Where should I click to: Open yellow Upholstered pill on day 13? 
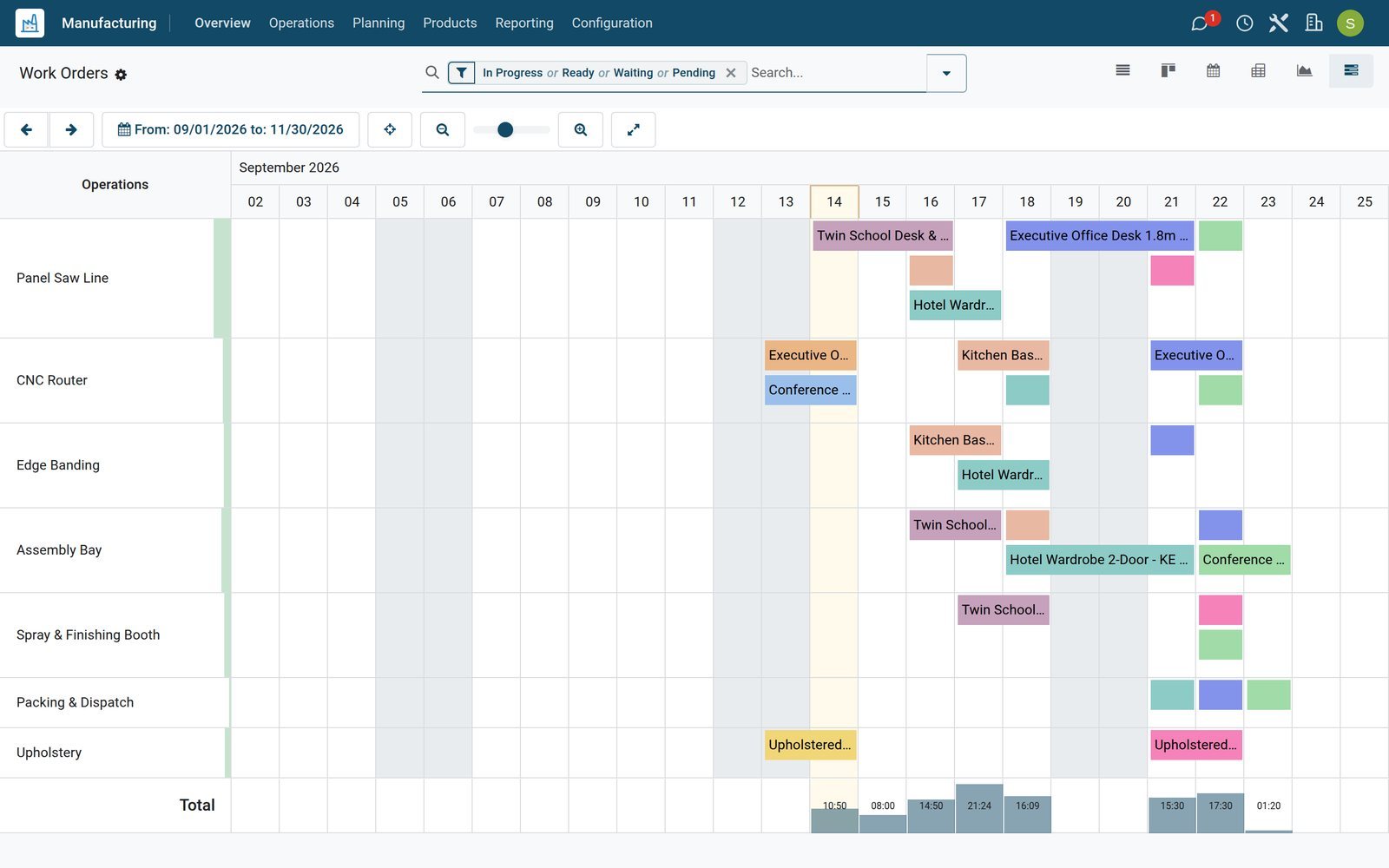[811, 745]
